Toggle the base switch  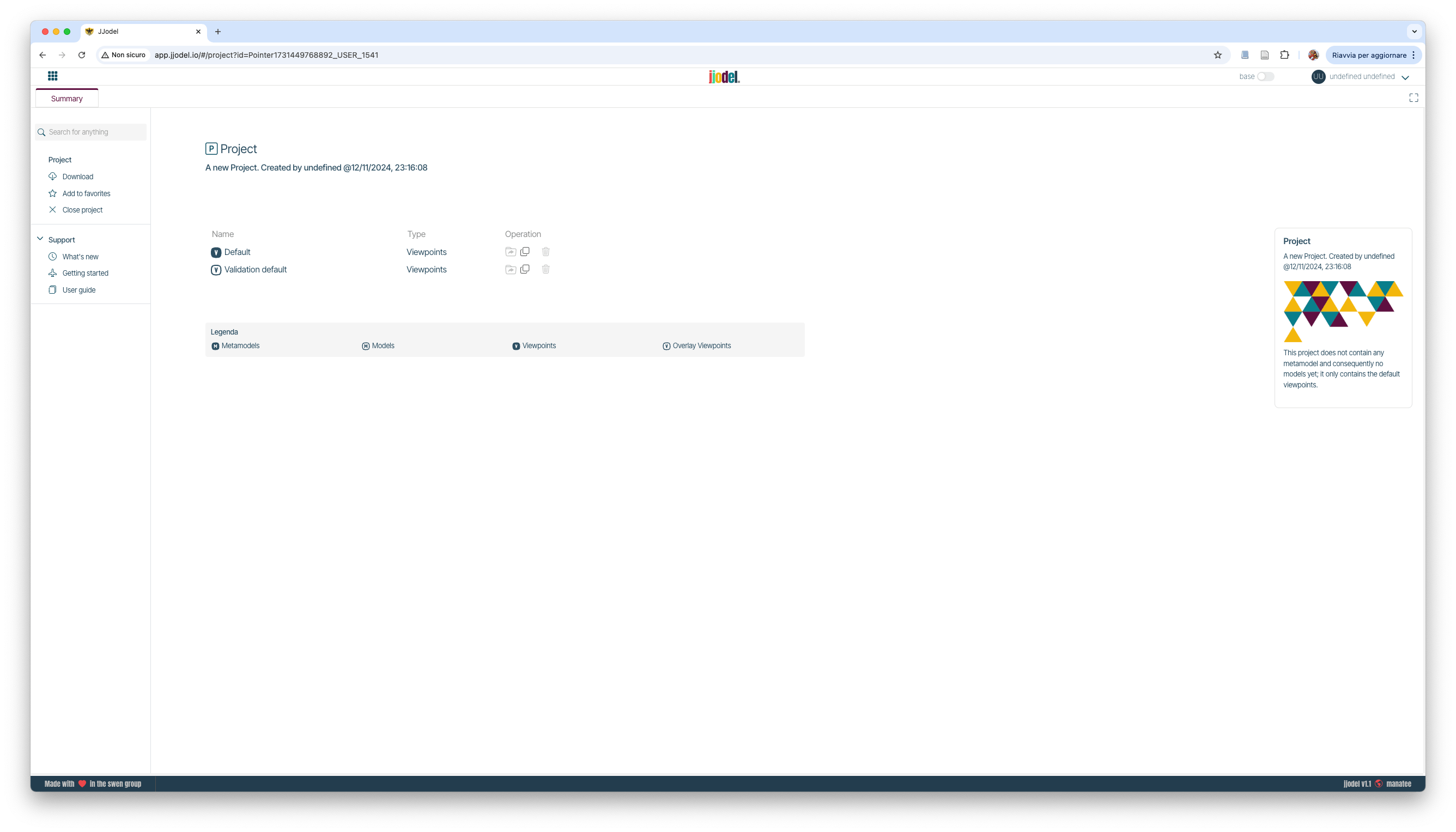click(1265, 77)
